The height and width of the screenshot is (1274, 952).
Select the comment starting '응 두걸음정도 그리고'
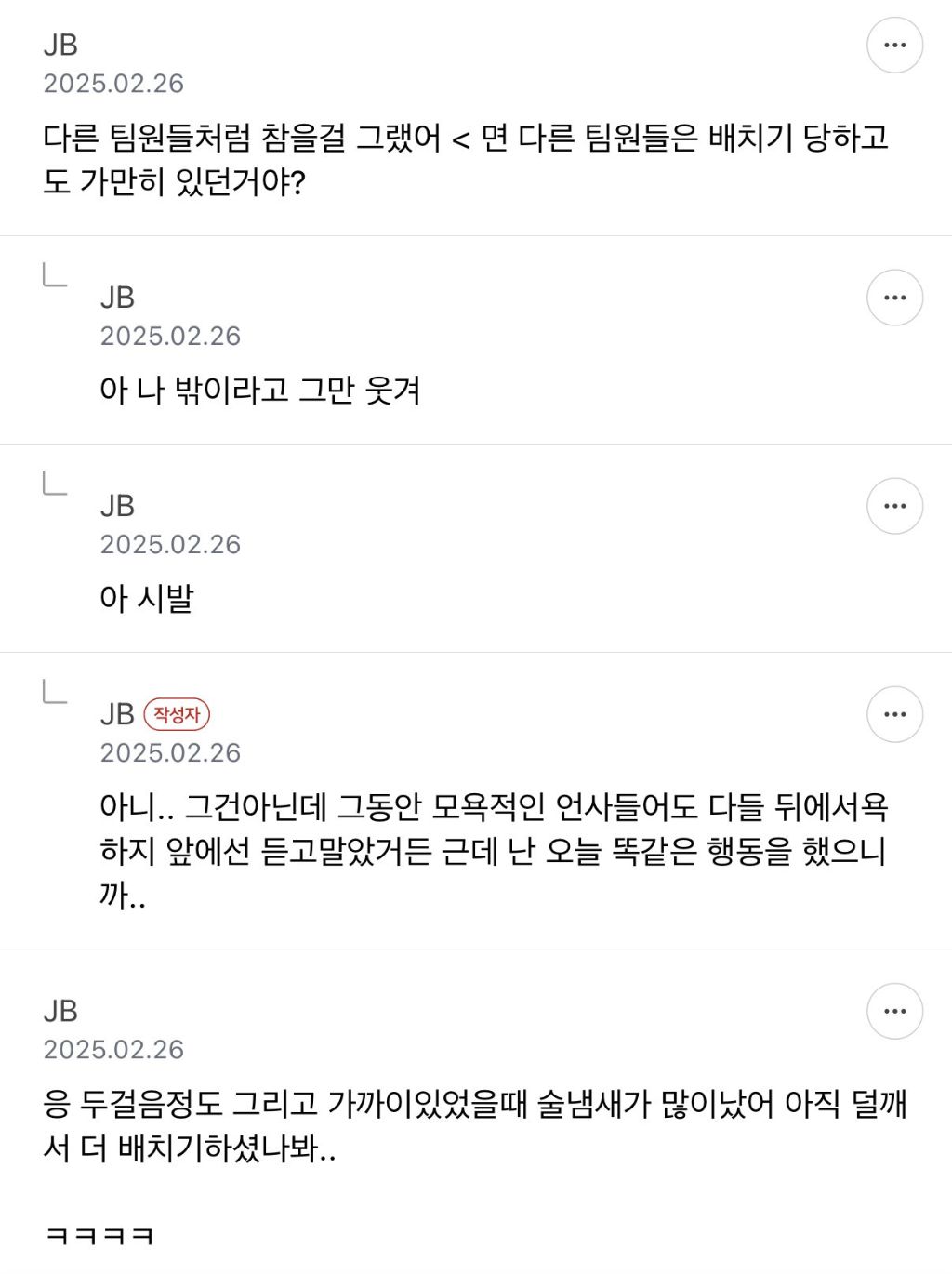pyautogui.click(x=475, y=1126)
